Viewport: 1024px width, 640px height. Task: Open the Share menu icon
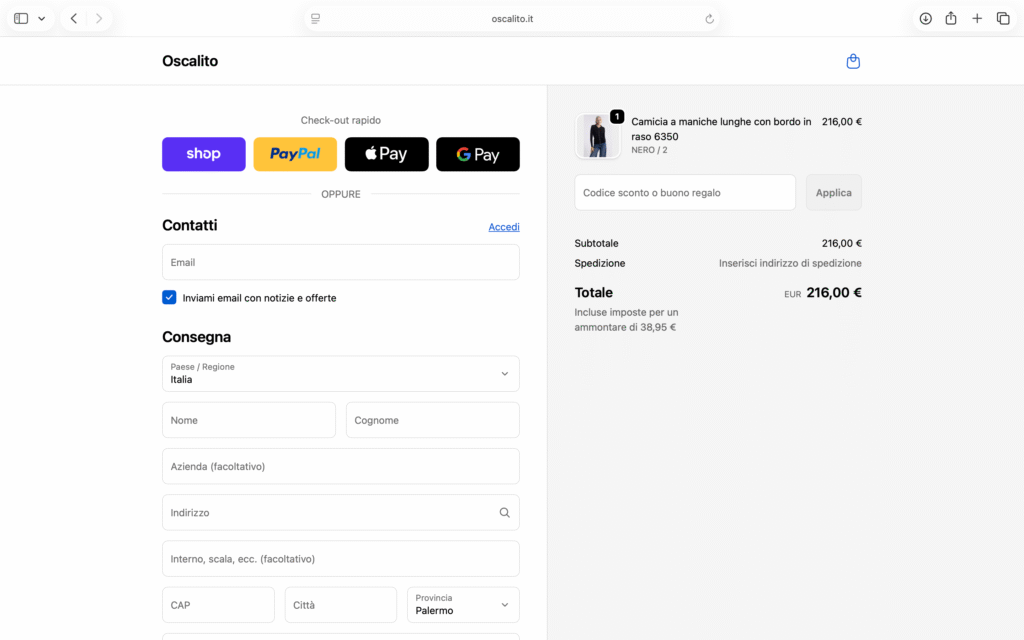point(951,18)
